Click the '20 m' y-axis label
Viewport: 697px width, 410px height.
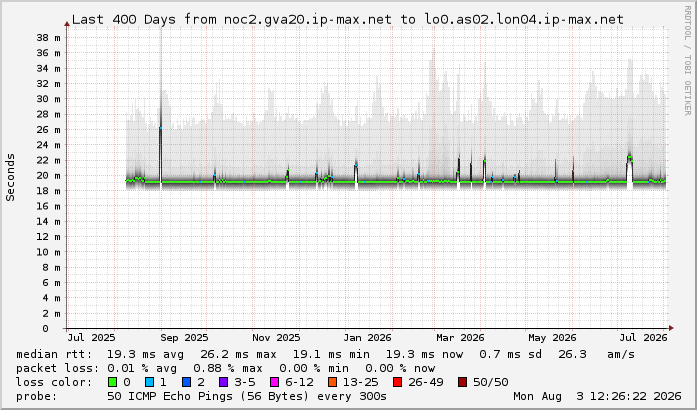[x=48, y=176]
